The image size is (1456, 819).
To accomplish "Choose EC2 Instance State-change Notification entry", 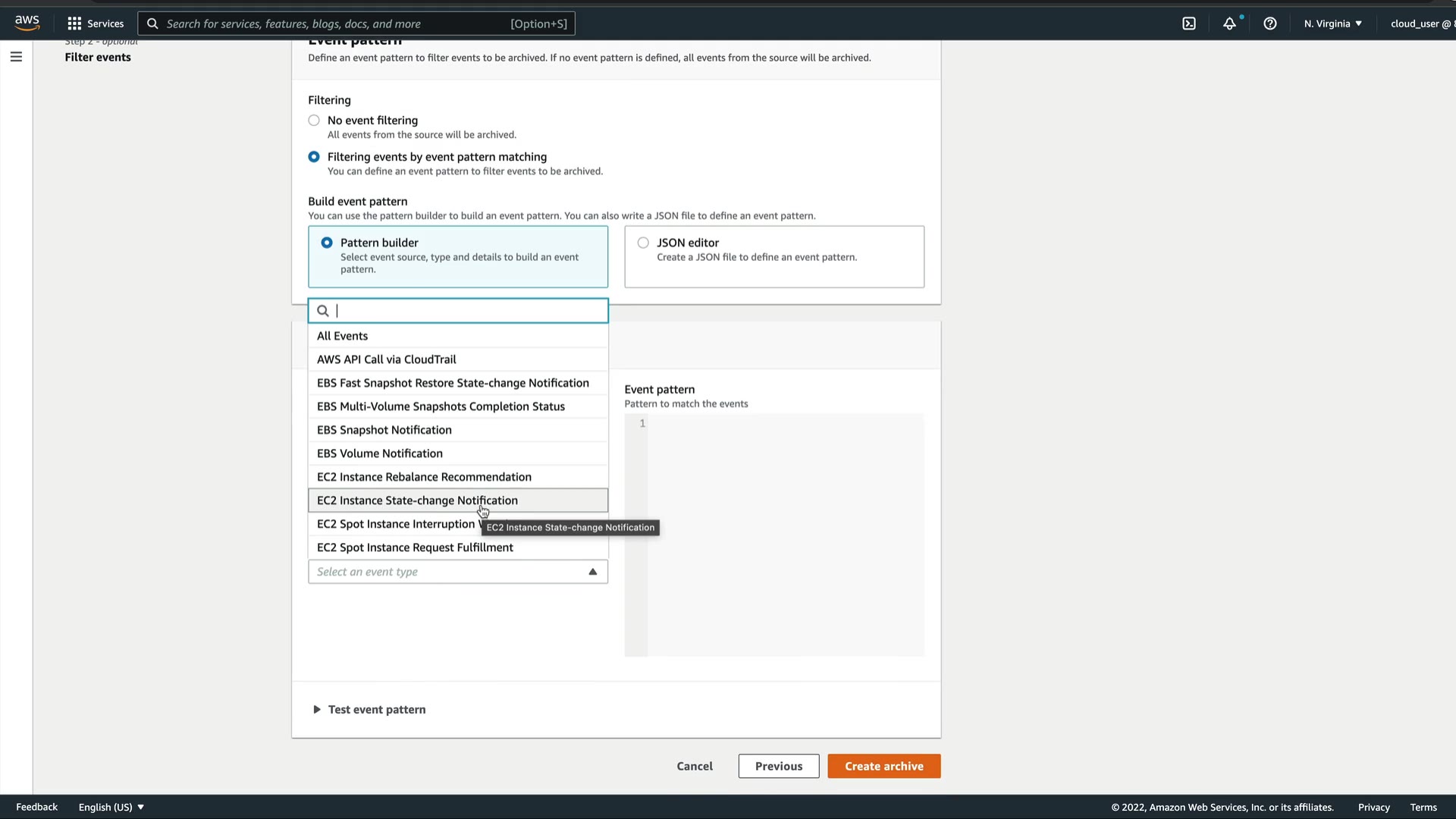I will [417, 500].
